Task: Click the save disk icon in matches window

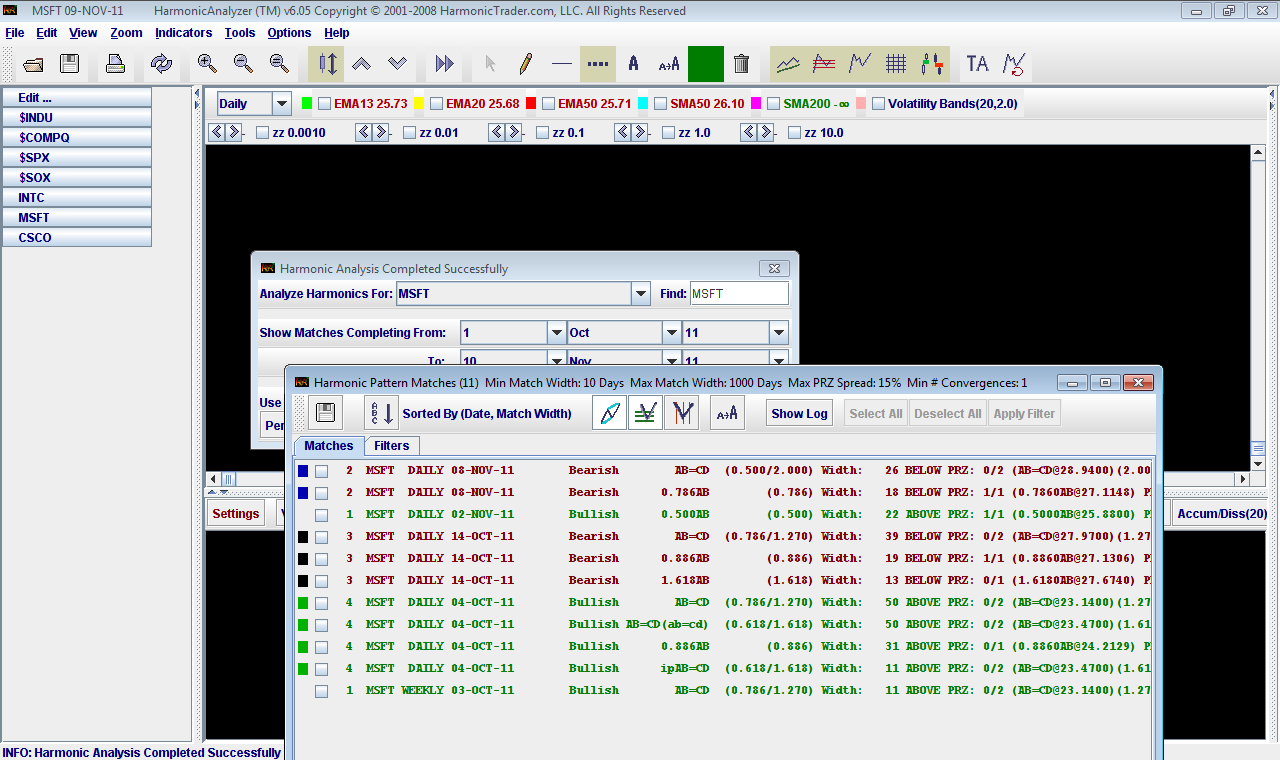Action: 325,413
